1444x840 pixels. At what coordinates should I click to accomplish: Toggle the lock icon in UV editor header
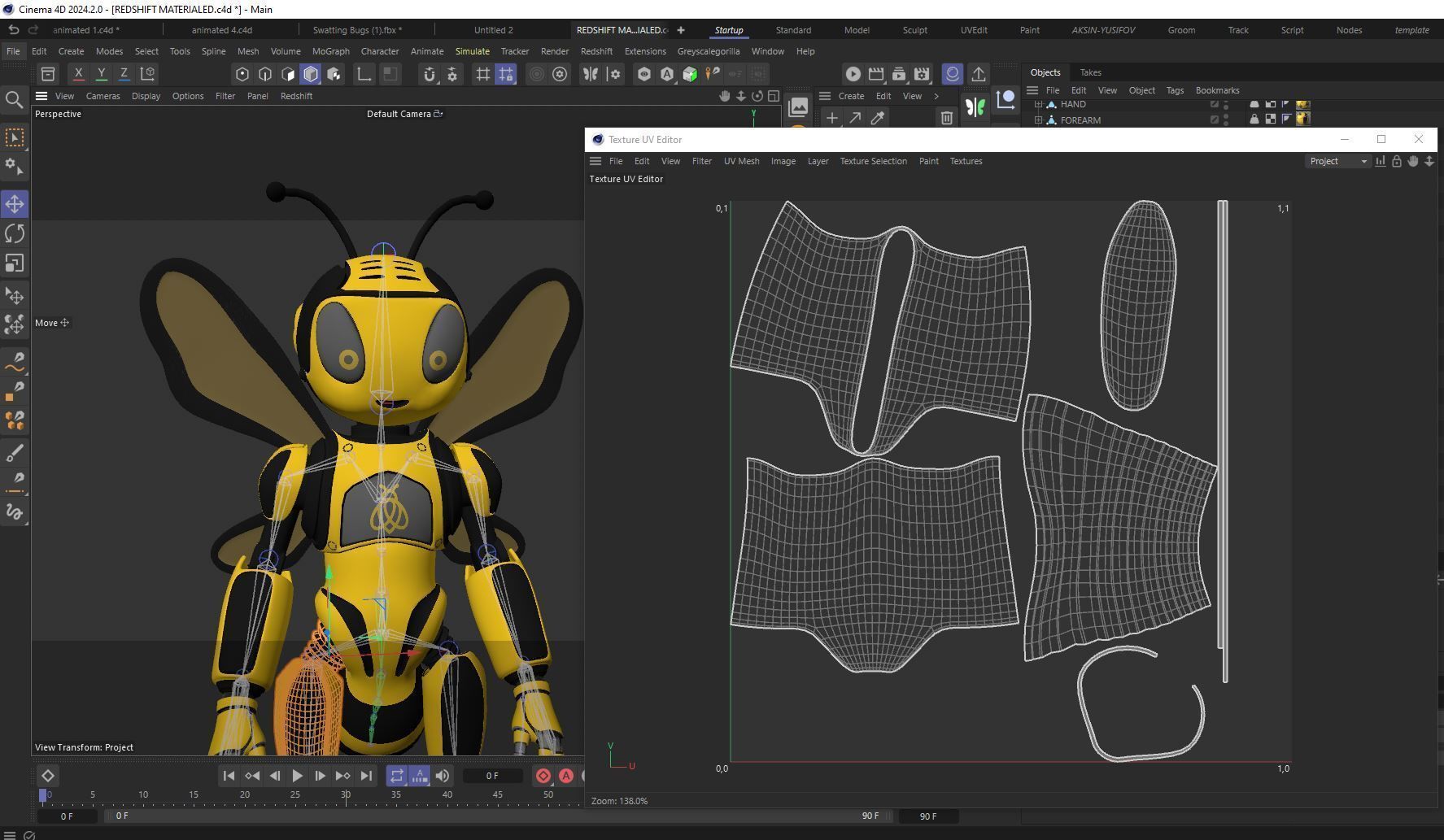[1397, 161]
